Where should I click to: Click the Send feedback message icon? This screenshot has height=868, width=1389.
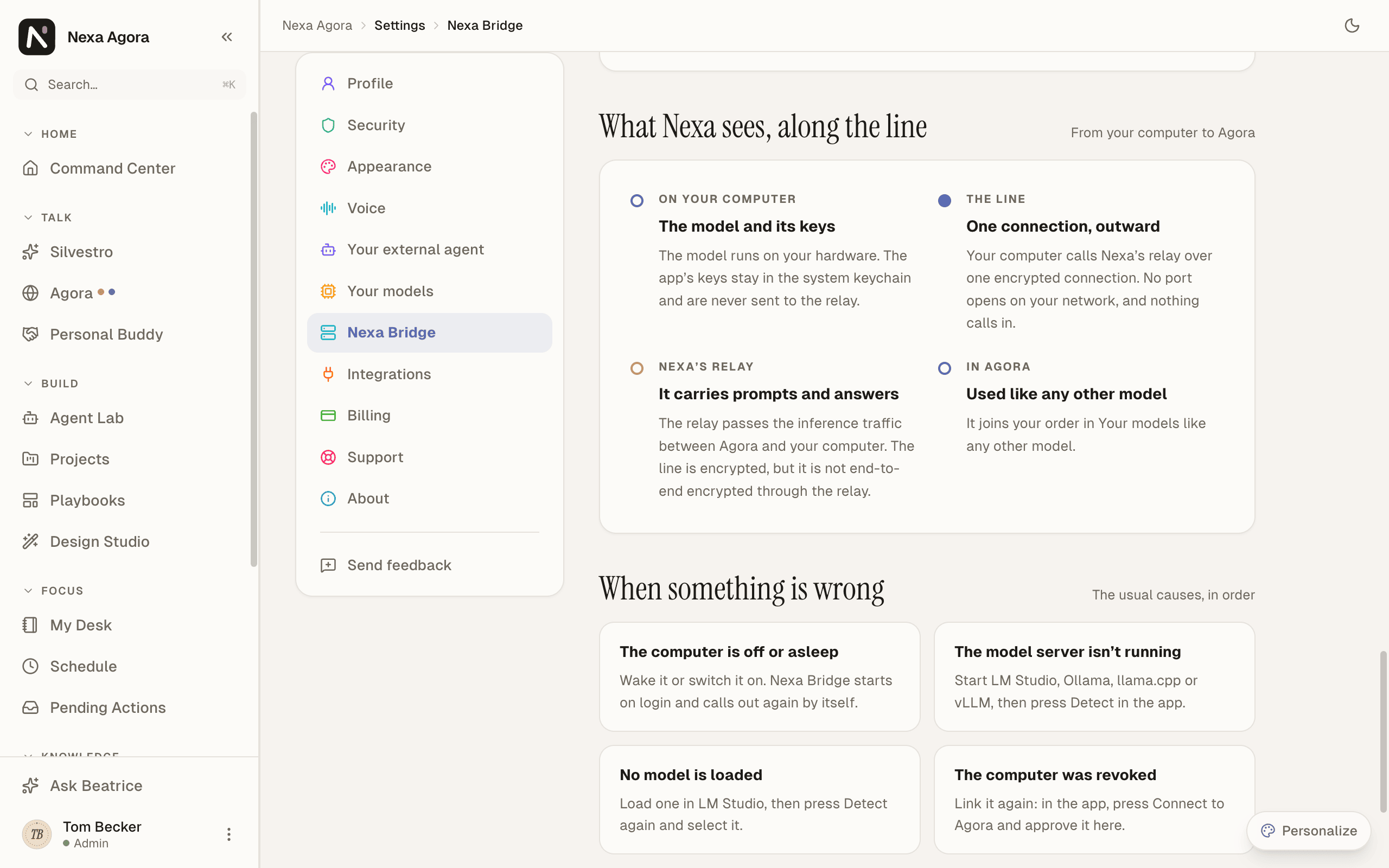328,565
